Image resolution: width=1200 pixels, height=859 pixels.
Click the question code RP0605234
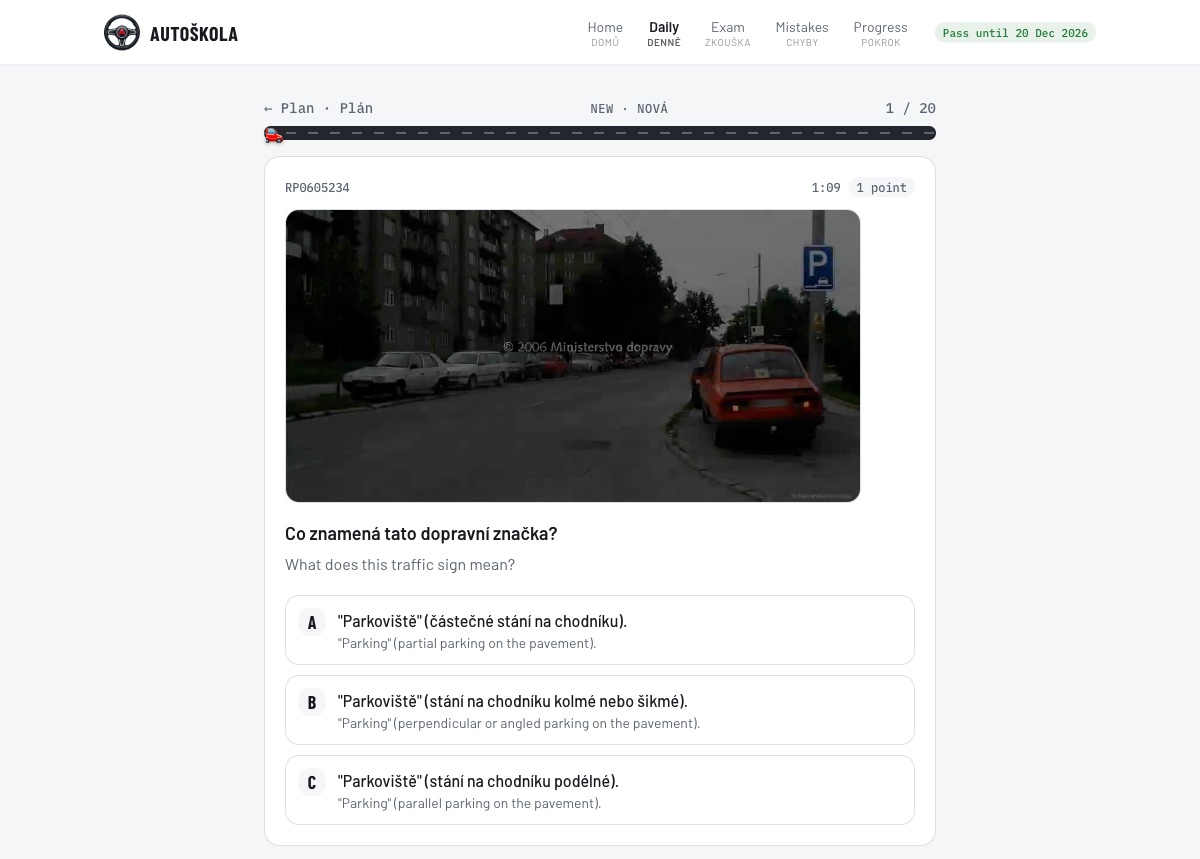317,188
